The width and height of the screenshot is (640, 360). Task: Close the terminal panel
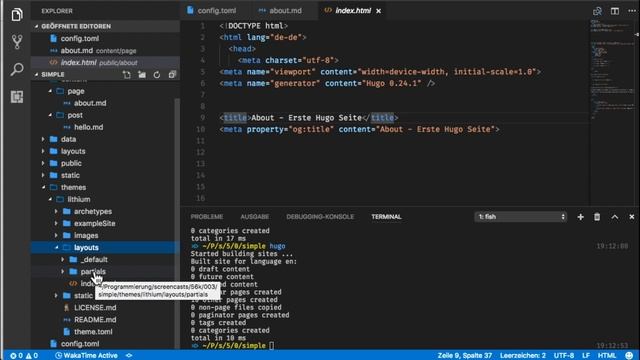pos(631,217)
